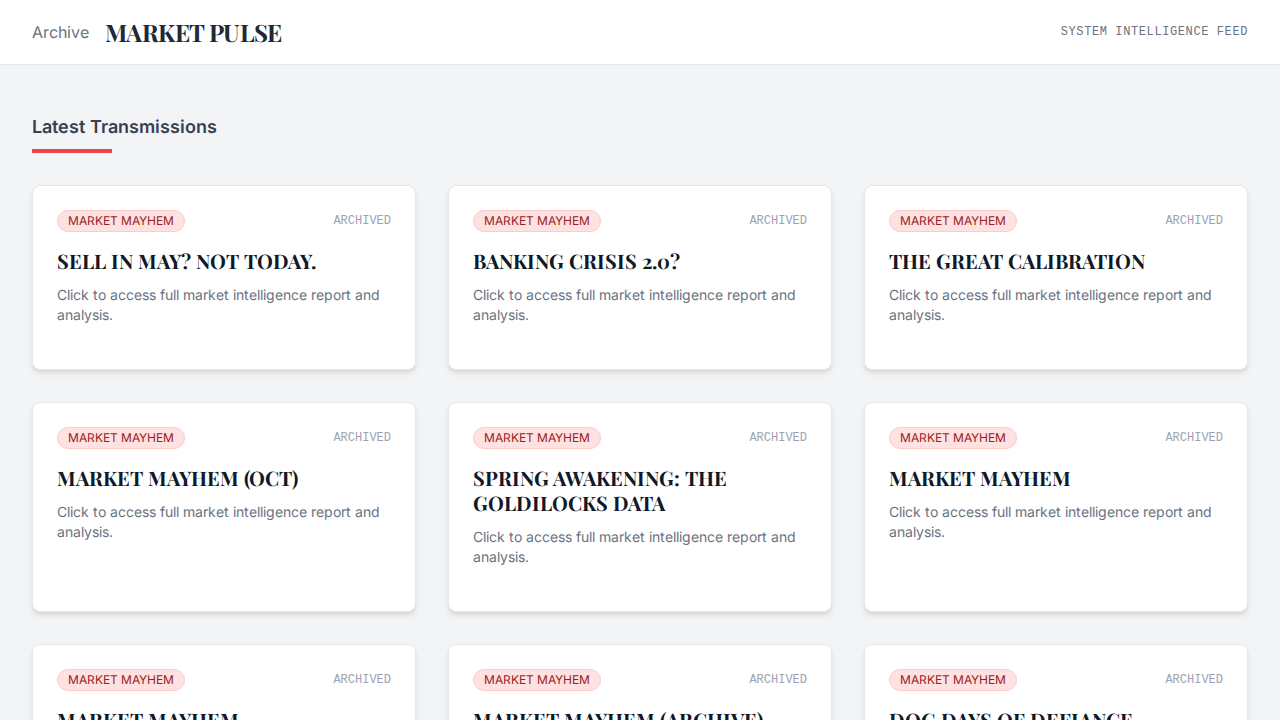Open the MARKET MAYHEM title below The Great Calibration
1280x720 pixels.
click(x=979, y=479)
